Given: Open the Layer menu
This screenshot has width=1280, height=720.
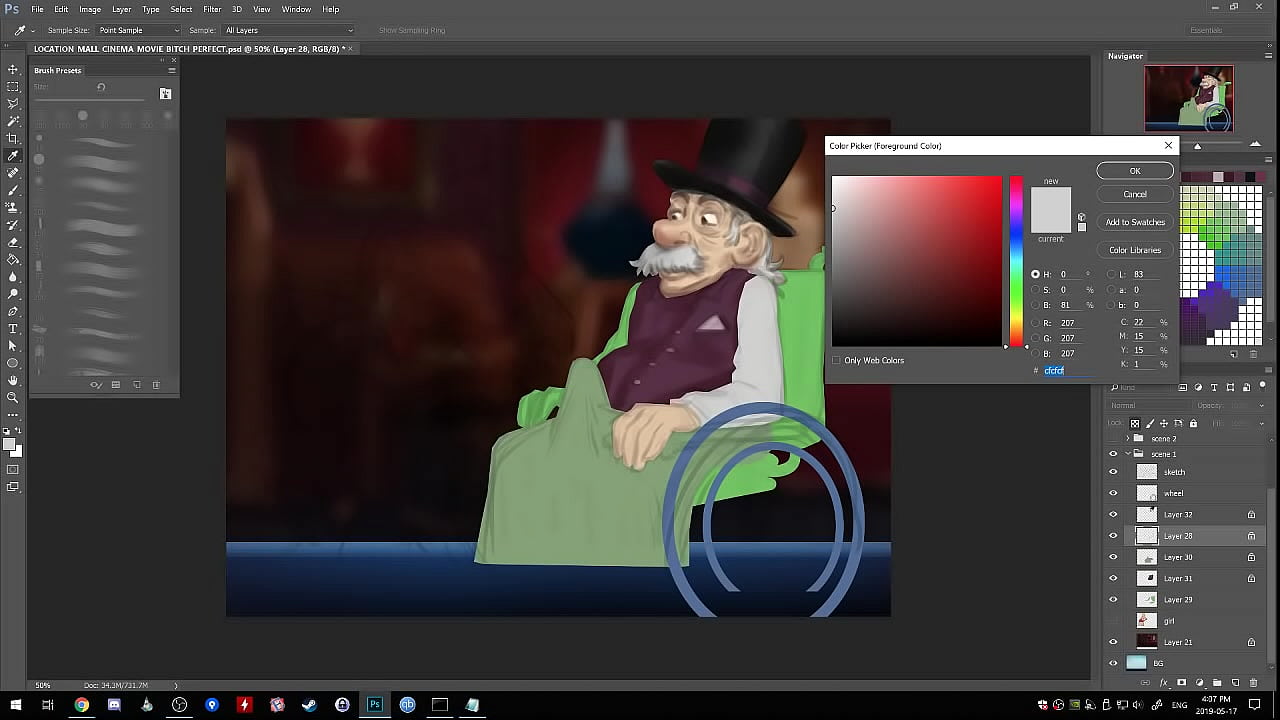Looking at the screenshot, I should 121,9.
